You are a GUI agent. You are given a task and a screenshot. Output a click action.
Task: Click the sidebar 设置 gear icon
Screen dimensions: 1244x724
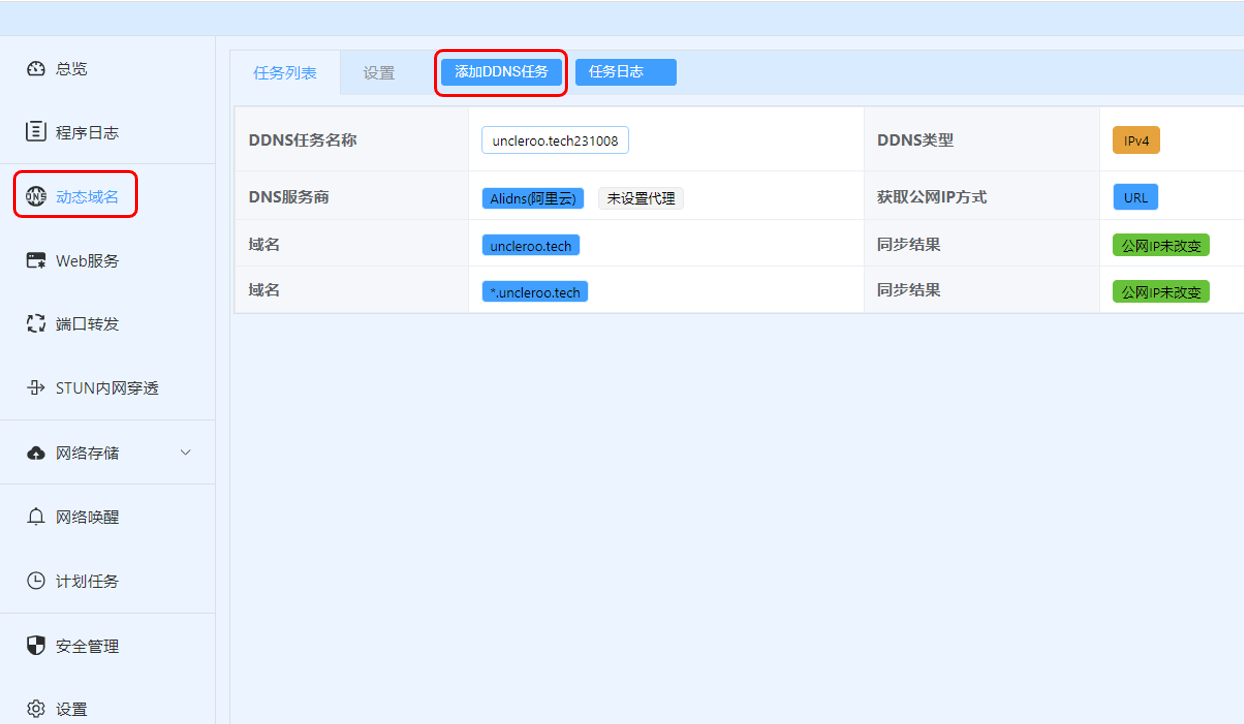point(36,709)
